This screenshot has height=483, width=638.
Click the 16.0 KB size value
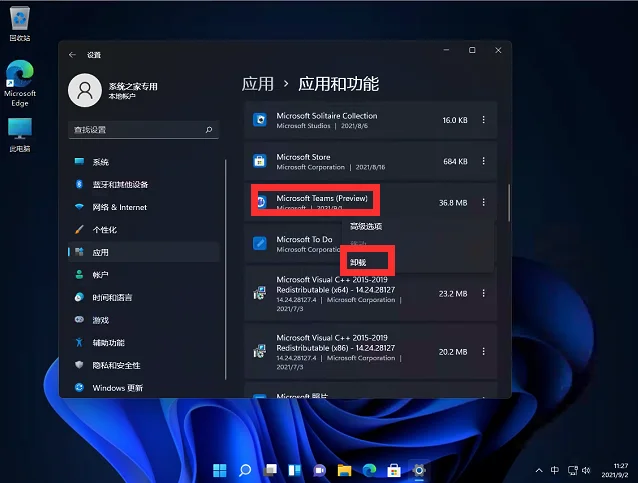tap(455, 120)
